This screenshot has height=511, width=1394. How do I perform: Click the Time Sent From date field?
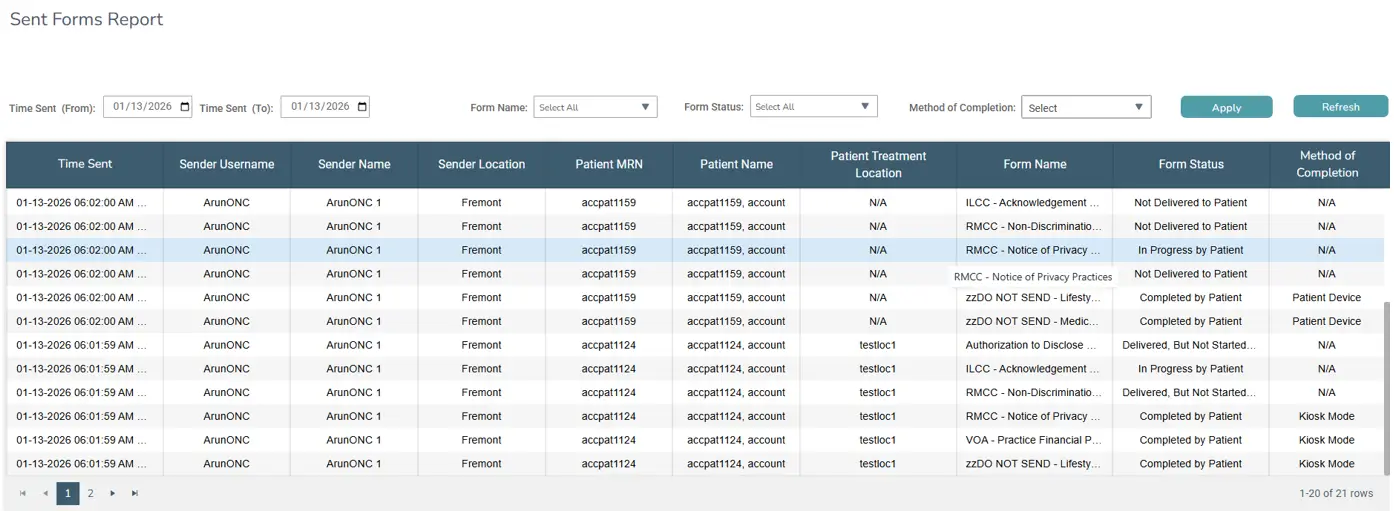pyautogui.click(x=140, y=107)
